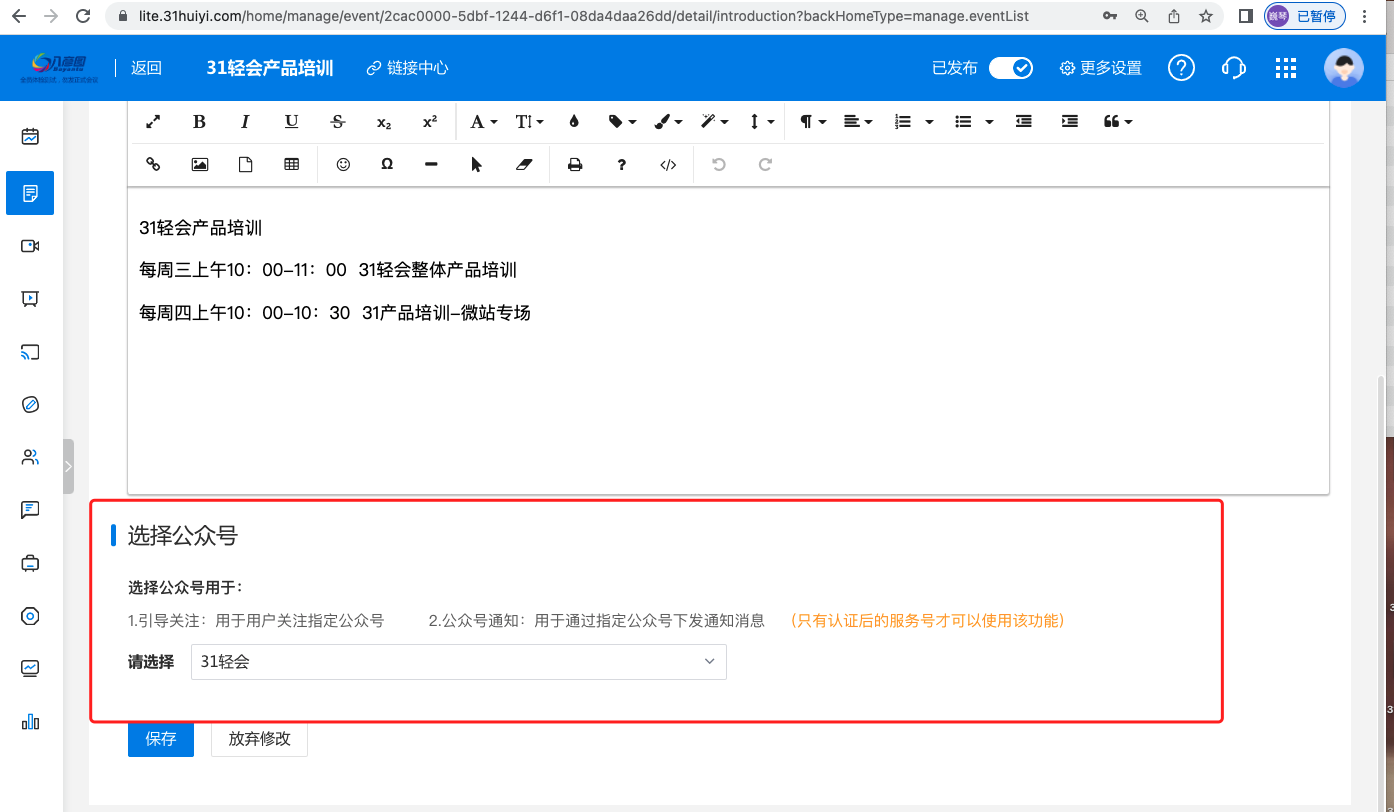Print the editor content
Screen dimensions: 1394x812
[575, 165]
